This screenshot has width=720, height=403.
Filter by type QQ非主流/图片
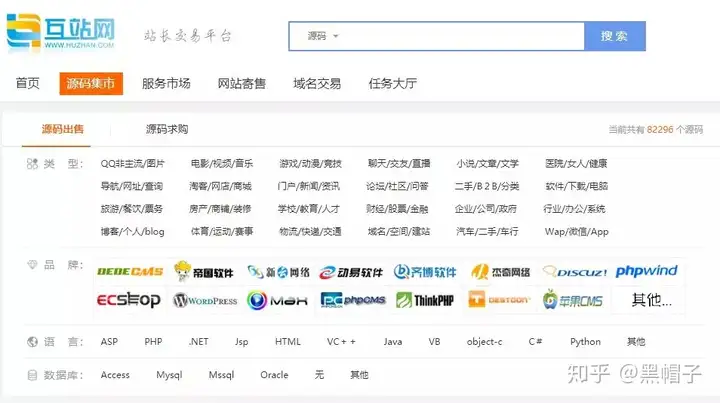coord(132,163)
